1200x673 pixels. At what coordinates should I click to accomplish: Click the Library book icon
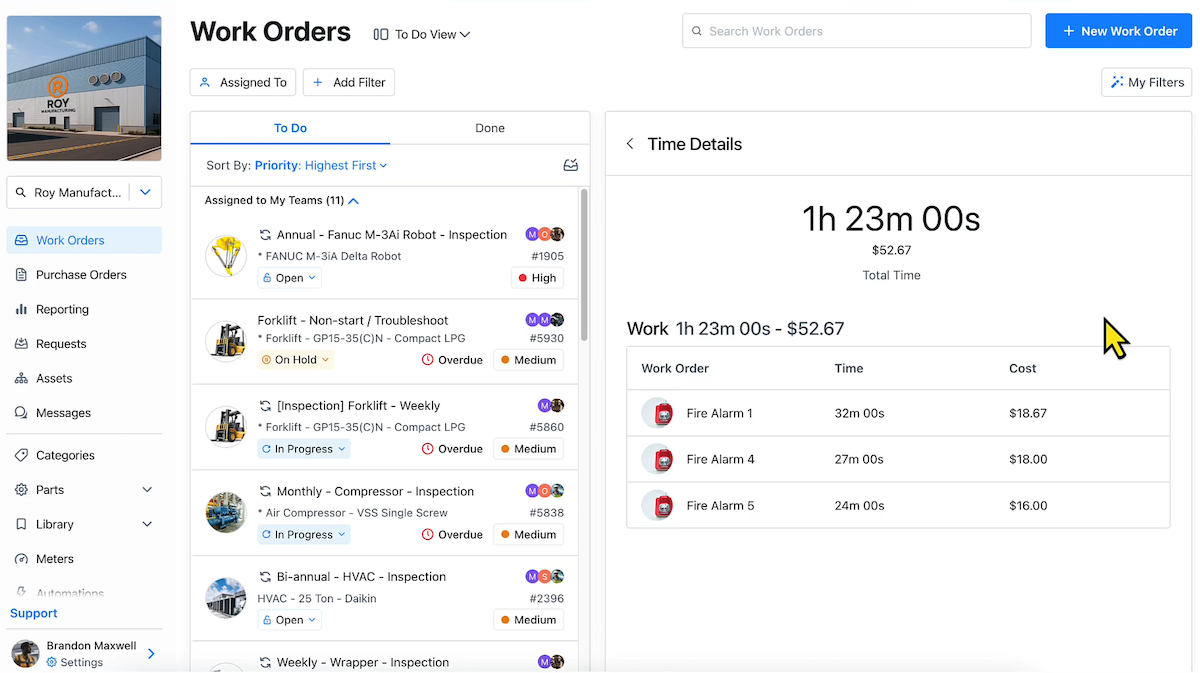point(21,524)
